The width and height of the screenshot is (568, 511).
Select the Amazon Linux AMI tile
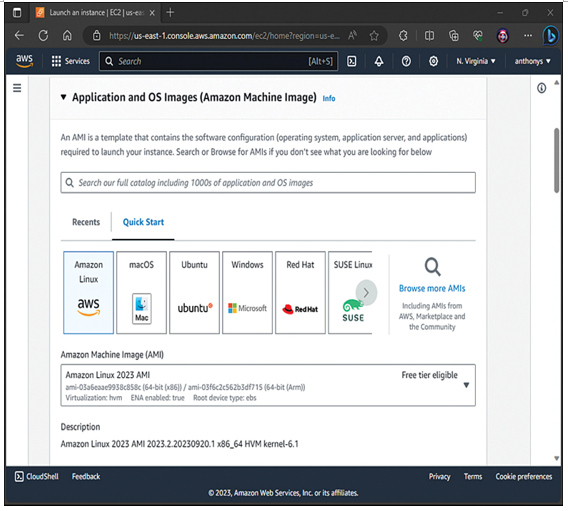pyautogui.click(x=88, y=292)
